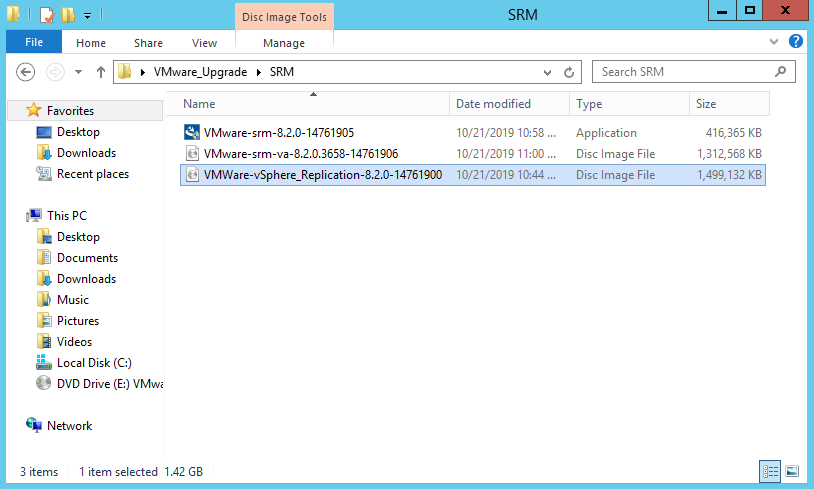Click the New Folder quick access icon
The height and width of the screenshot is (489, 814).
pos(68,15)
